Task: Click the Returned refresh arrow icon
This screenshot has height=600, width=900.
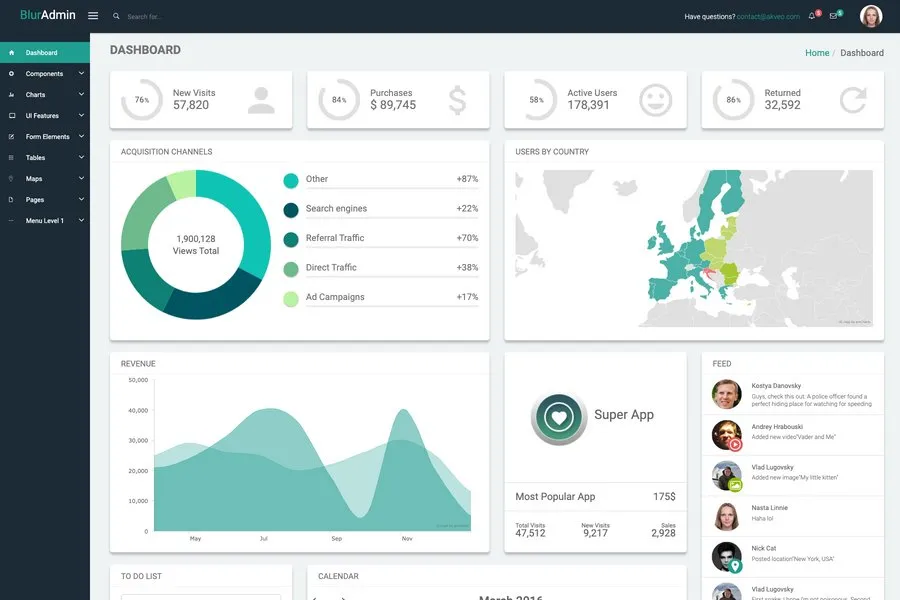Action: pos(852,100)
